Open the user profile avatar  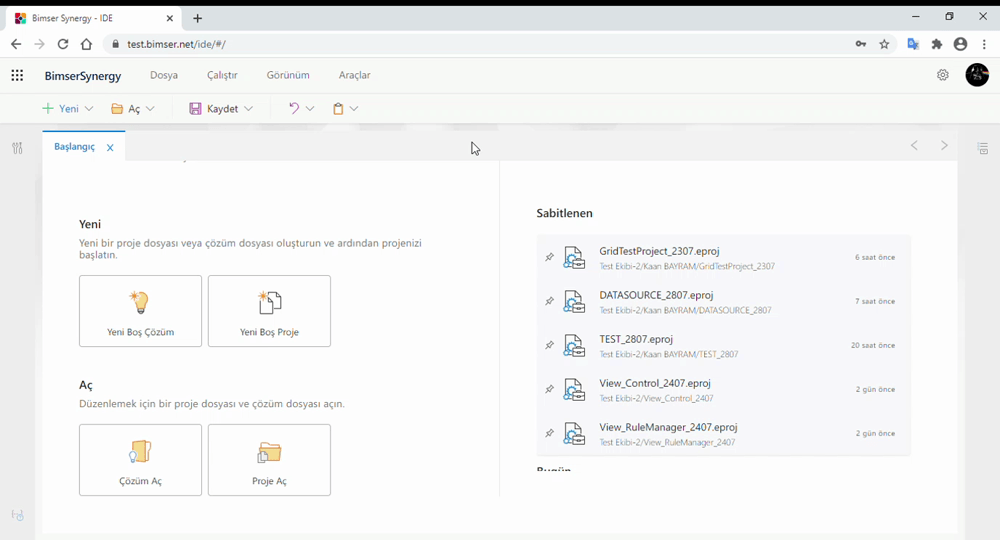pyautogui.click(x=976, y=75)
